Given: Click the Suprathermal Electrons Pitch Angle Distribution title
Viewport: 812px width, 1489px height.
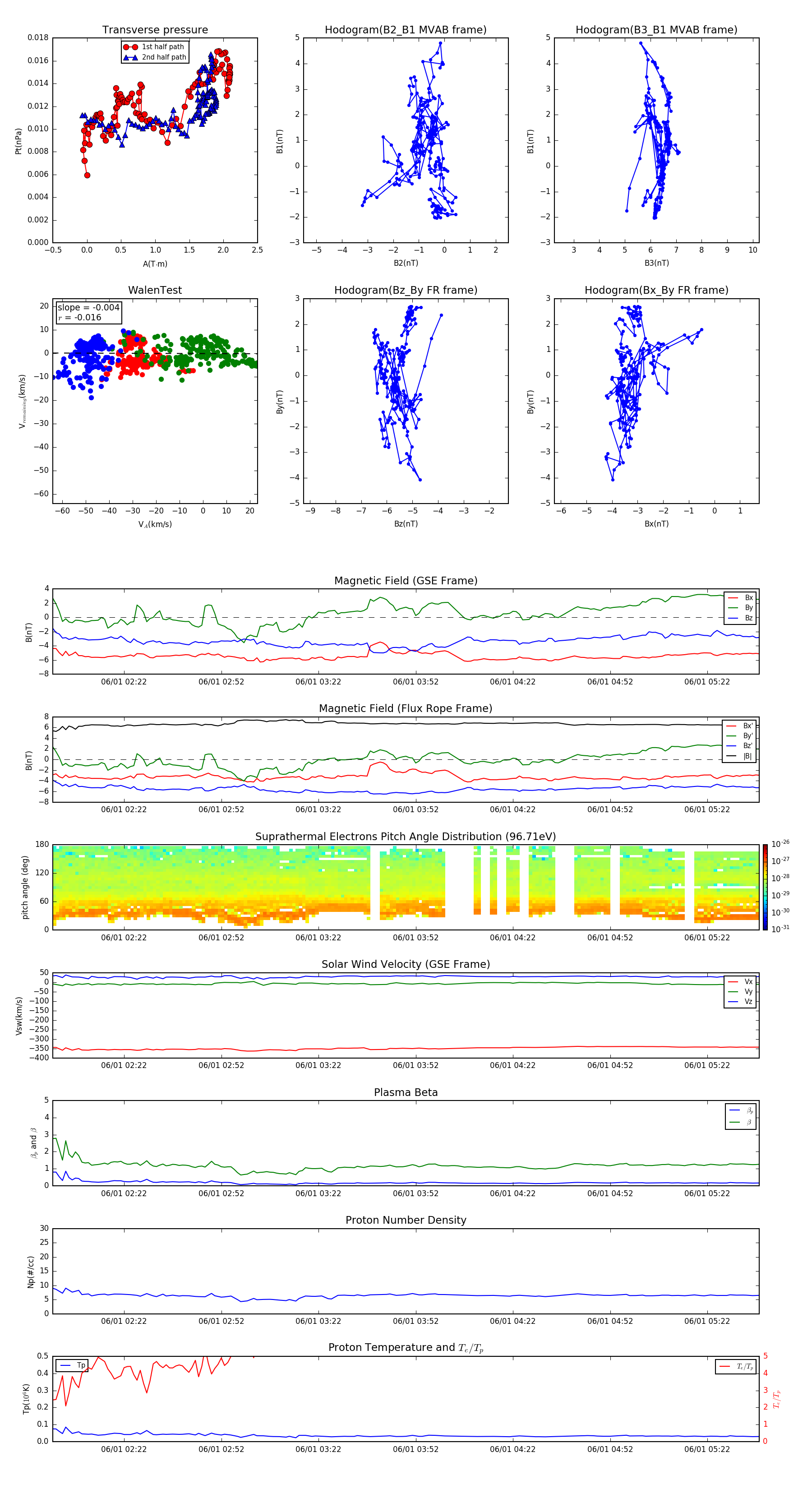Looking at the screenshot, I should click(x=406, y=837).
